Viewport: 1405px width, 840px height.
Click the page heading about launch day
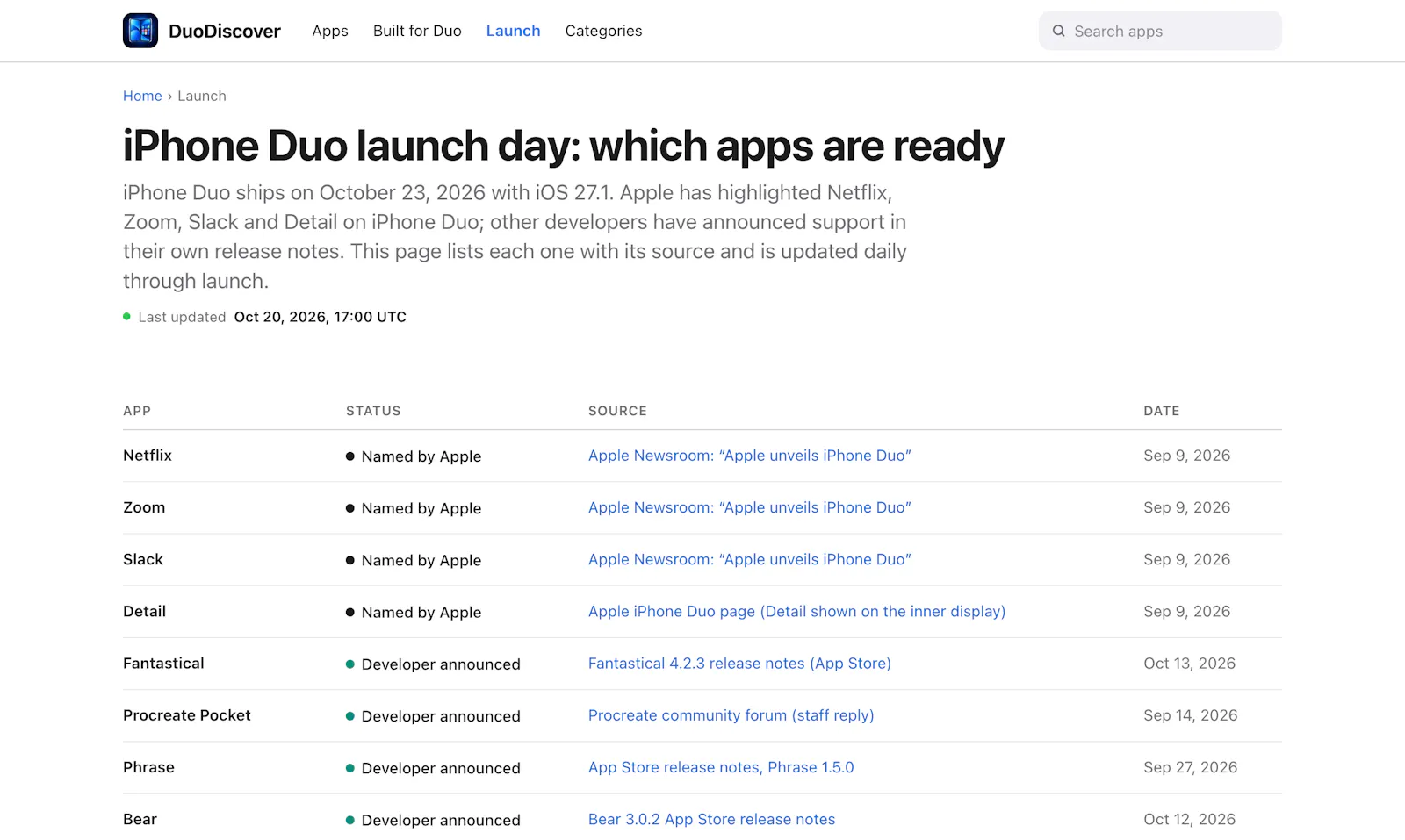tap(564, 146)
